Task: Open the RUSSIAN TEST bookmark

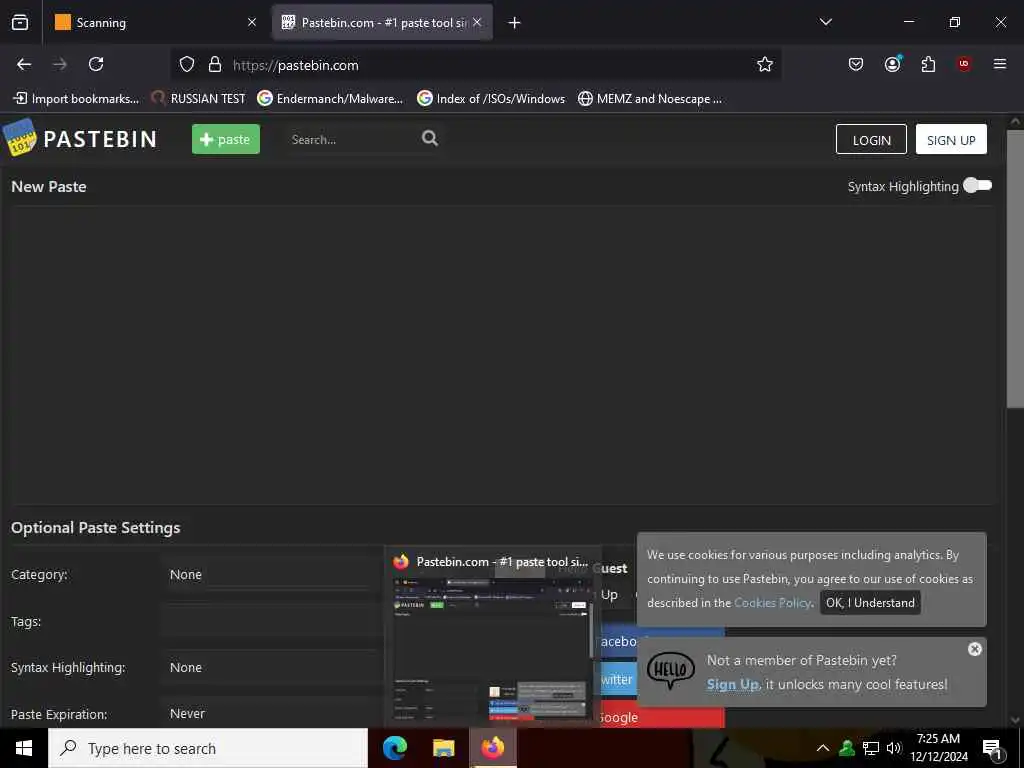Action: tap(198, 99)
